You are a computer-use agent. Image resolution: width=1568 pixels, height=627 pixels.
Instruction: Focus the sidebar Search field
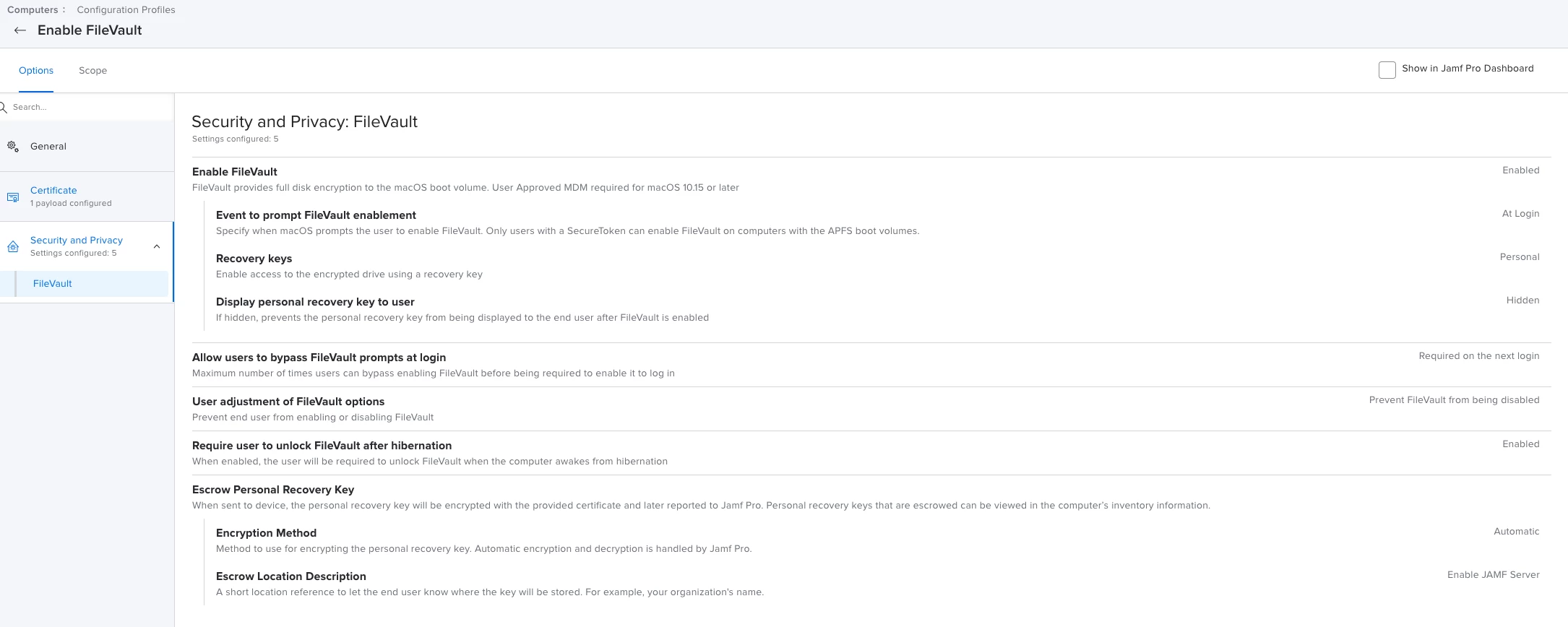click(x=87, y=107)
